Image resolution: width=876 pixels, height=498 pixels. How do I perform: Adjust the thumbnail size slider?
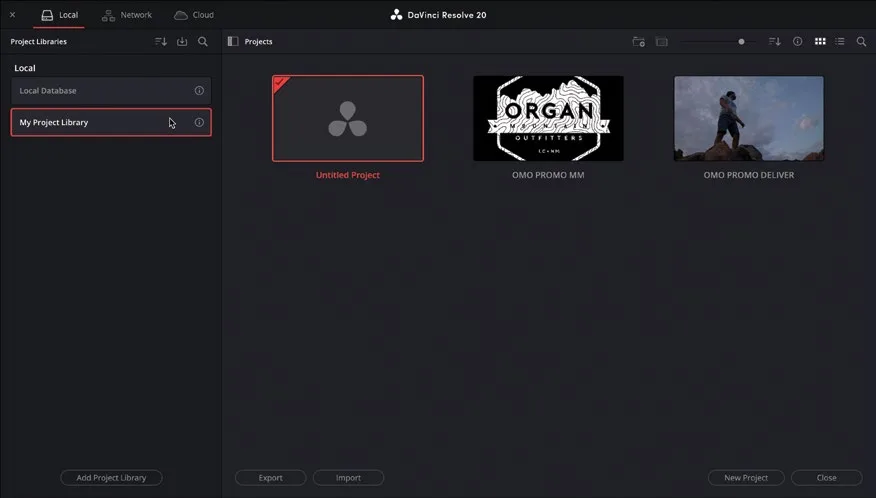click(x=741, y=41)
